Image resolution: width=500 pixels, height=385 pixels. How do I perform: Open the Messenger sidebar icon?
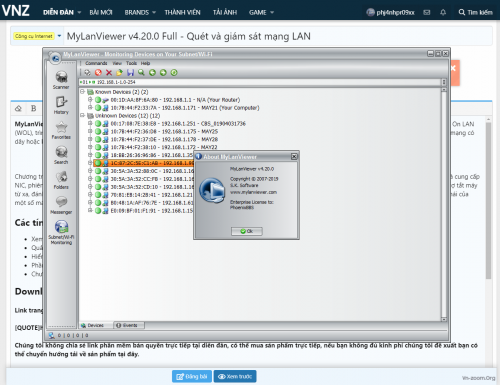click(61, 205)
